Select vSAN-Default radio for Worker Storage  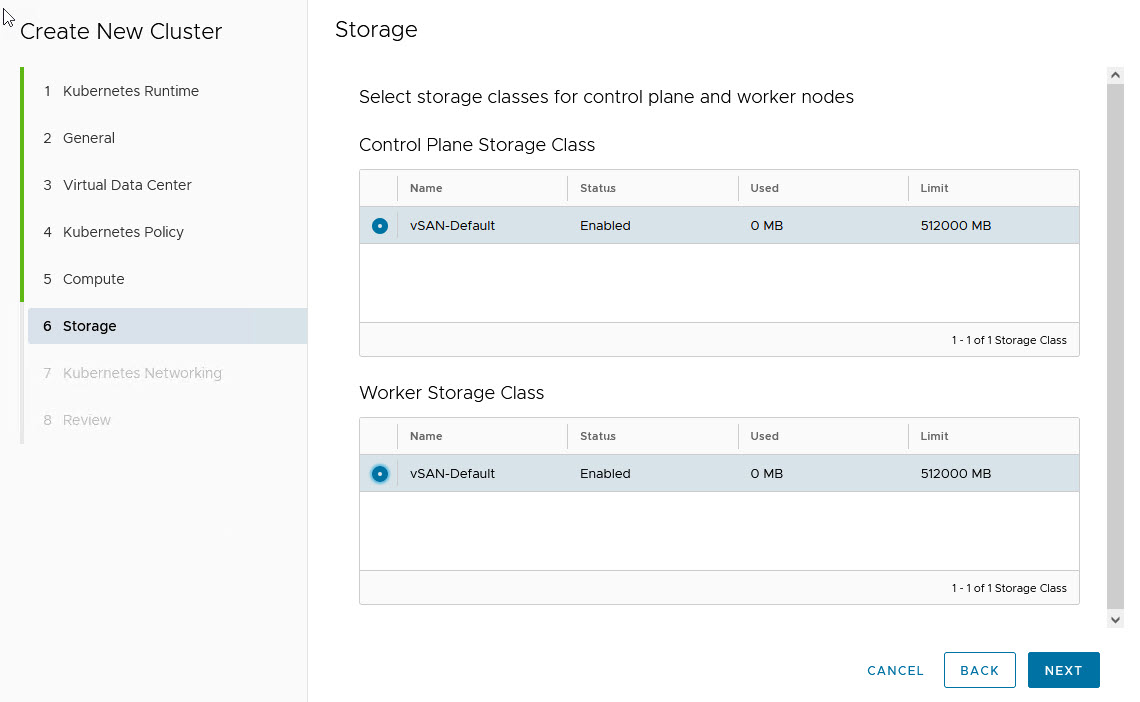380,474
